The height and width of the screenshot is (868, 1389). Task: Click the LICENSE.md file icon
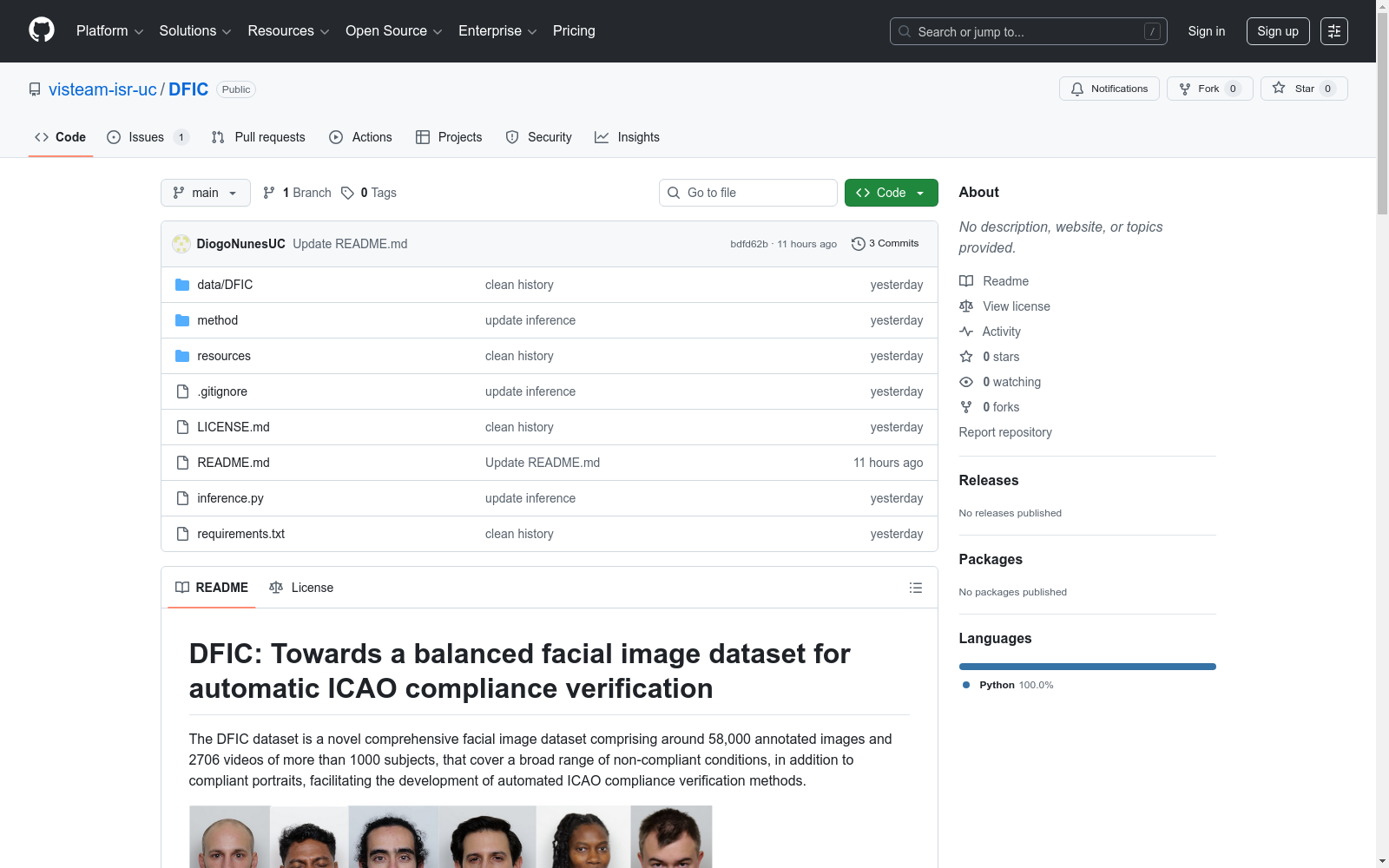(x=182, y=427)
